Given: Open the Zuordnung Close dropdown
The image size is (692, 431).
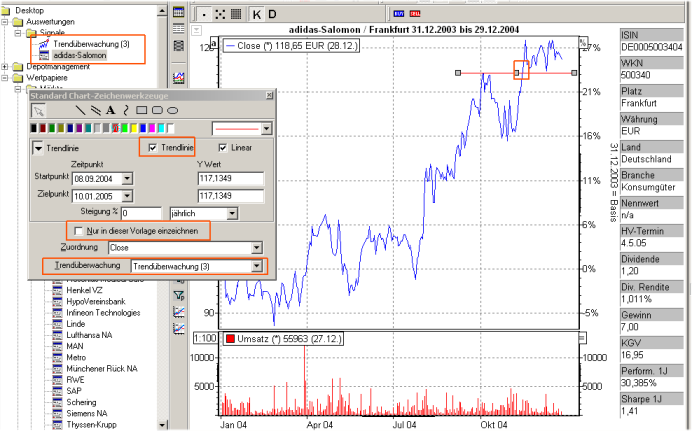Looking at the screenshot, I should tap(257, 247).
